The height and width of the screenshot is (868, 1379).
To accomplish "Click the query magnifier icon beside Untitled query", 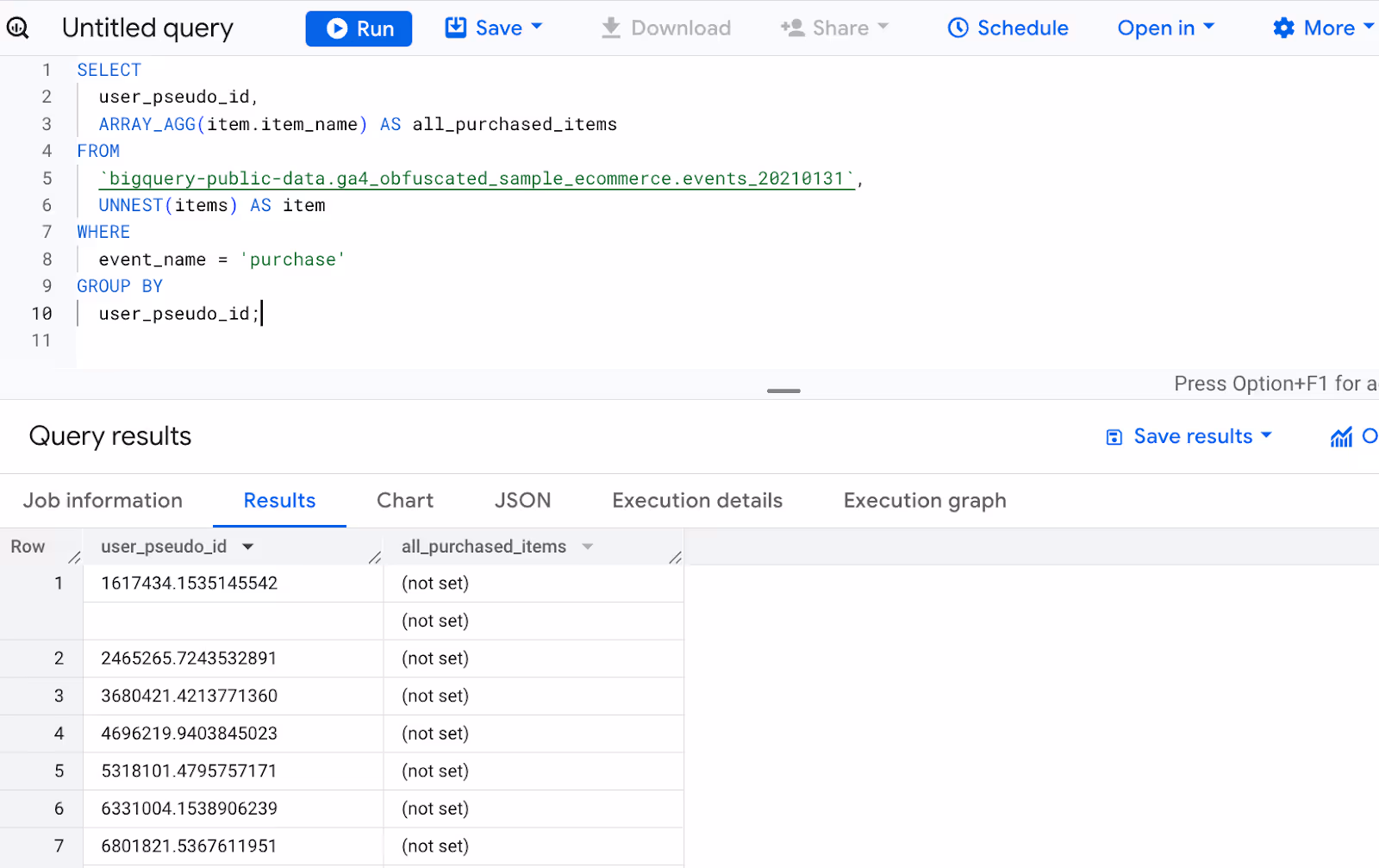I will click(x=17, y=28).
